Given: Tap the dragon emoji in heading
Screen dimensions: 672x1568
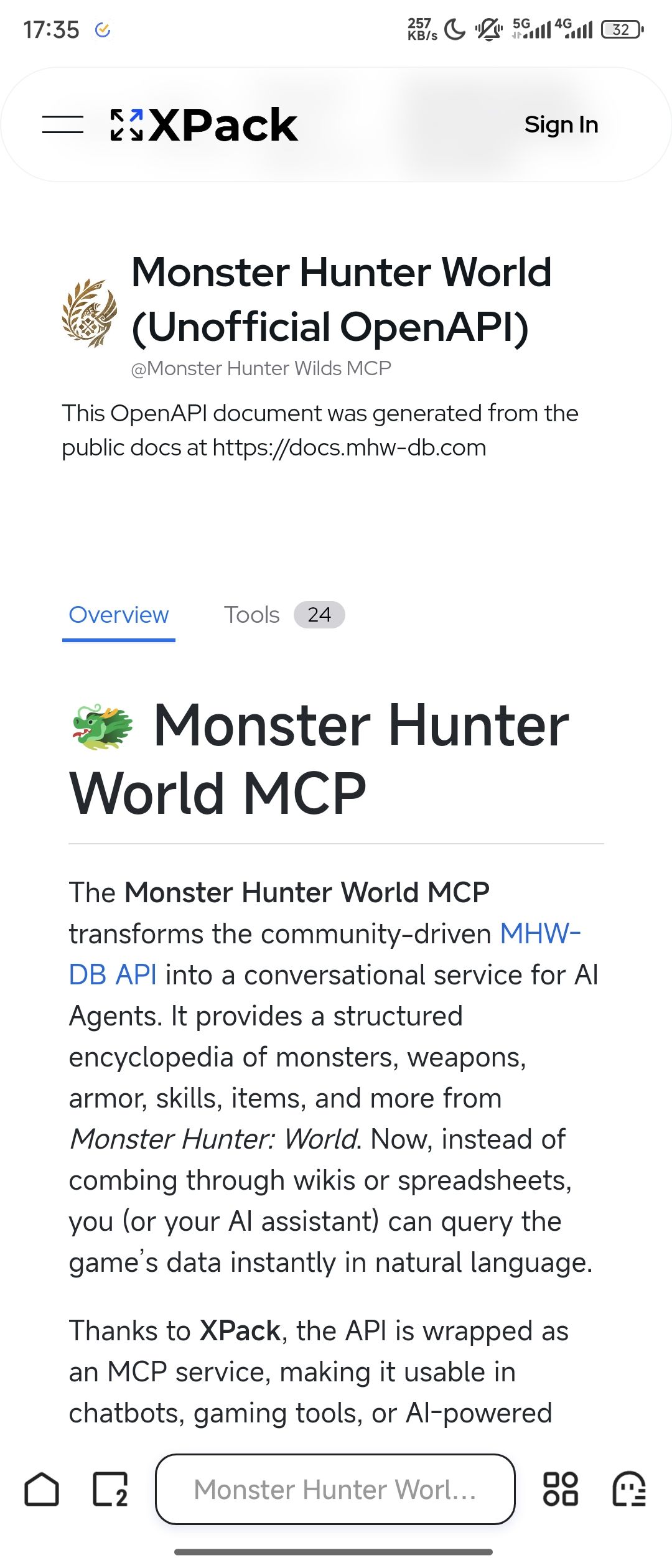Looking at the screenshot, I should tap(103, 727).
